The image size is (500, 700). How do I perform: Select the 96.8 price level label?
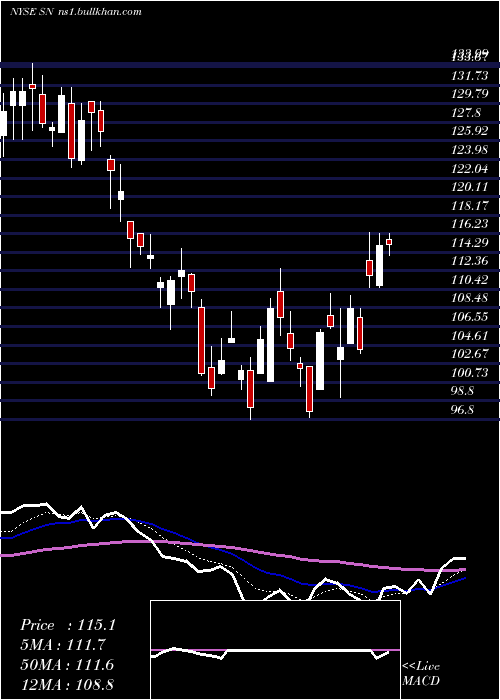(462, 409)
